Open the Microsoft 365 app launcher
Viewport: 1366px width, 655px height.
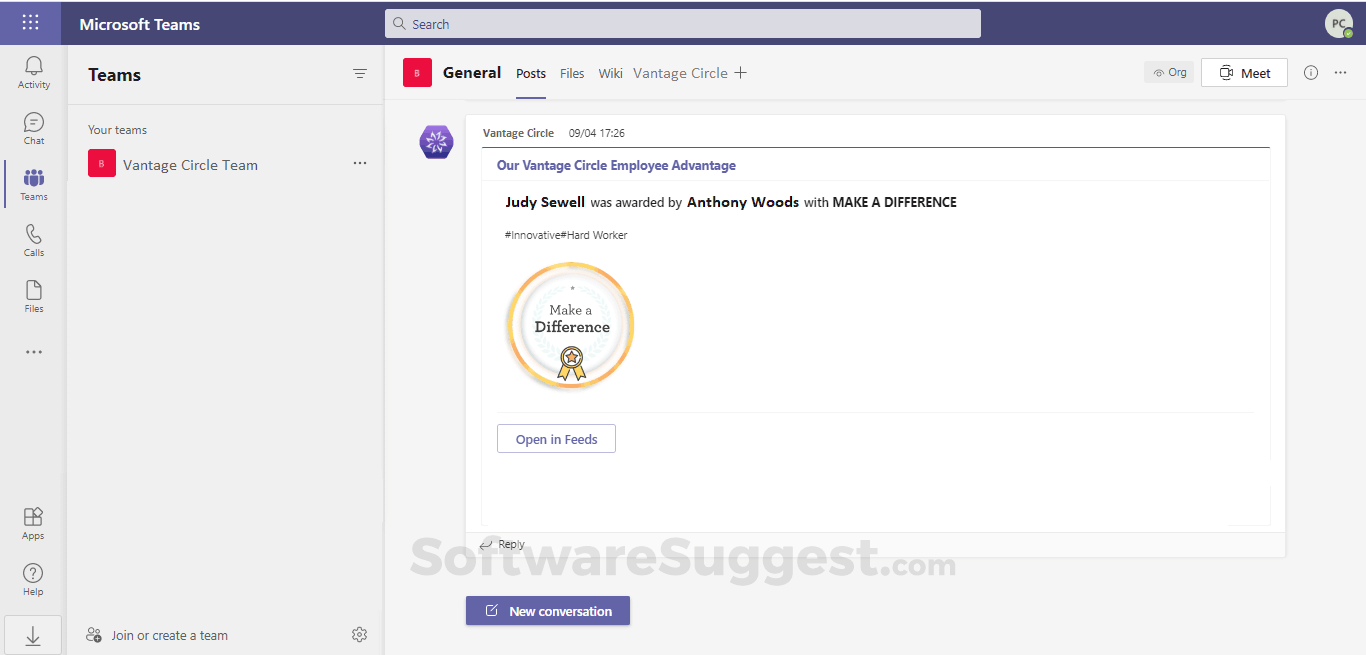click(30, 22)
